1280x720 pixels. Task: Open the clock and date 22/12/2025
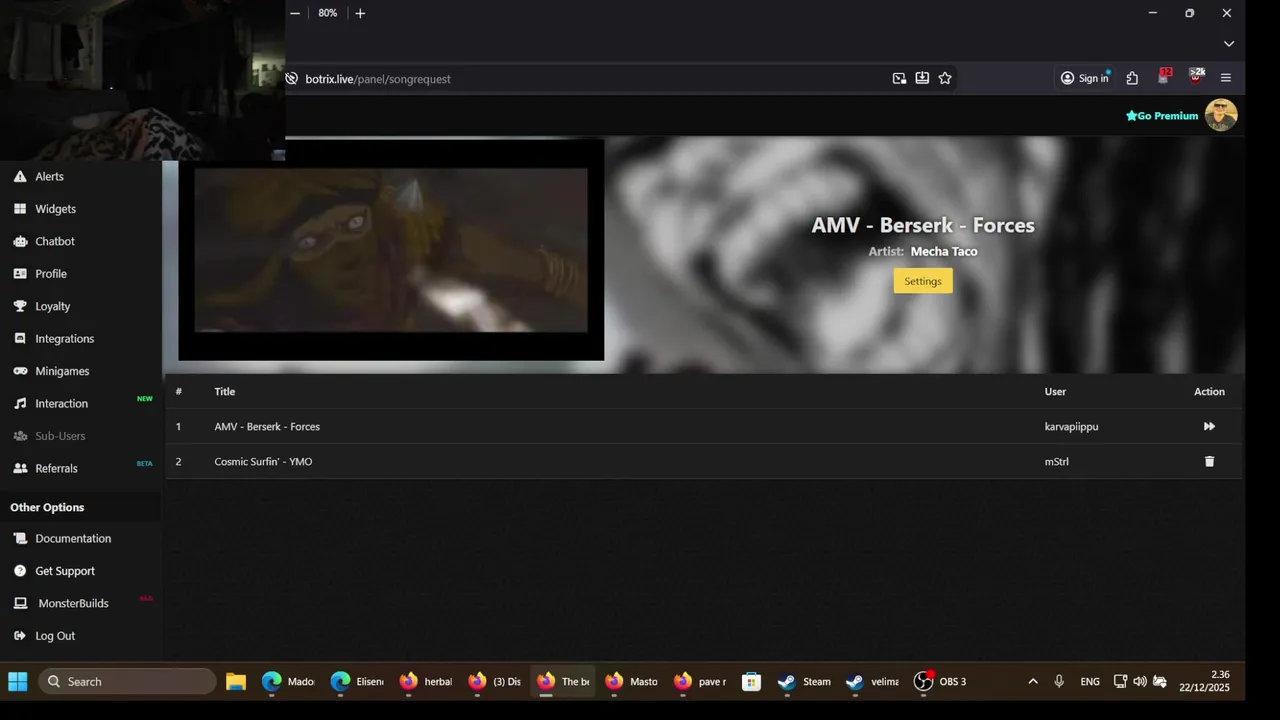pyautogui.click(x=1205, y=682)
